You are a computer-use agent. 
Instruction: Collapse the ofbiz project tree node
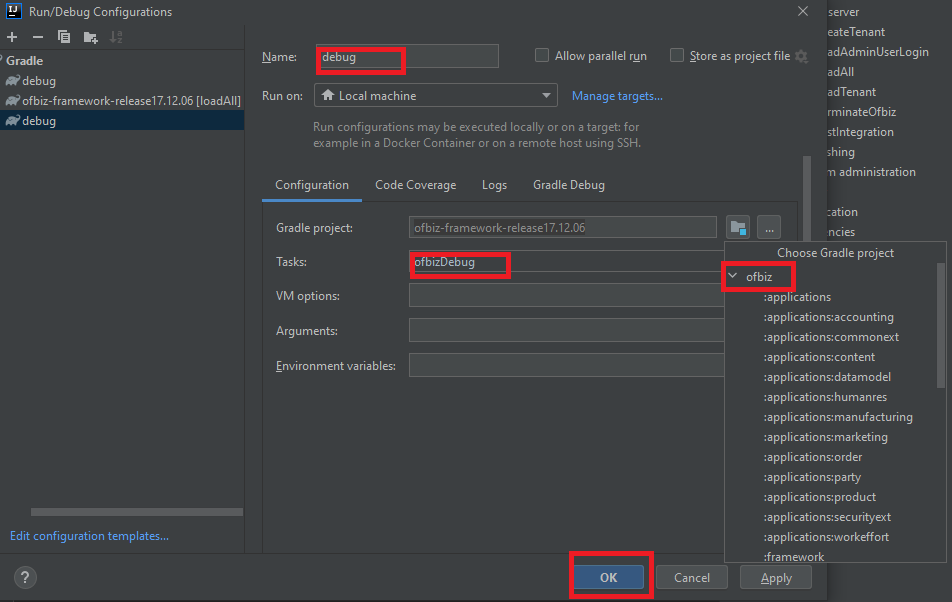(733, 276)
